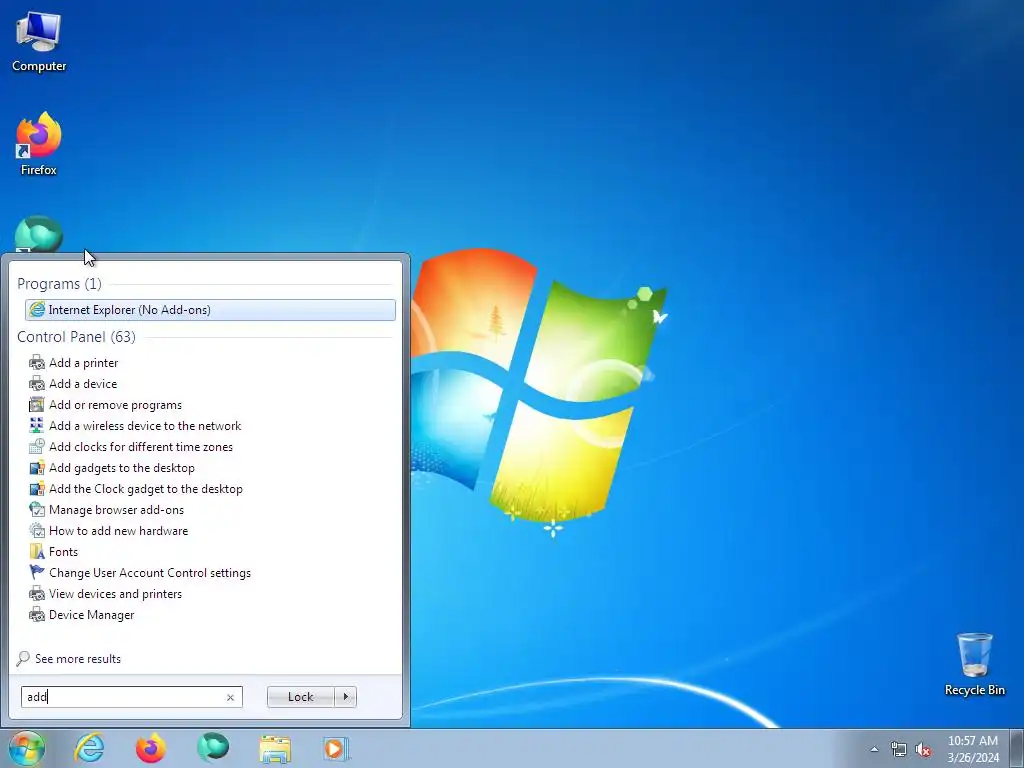
Task: Click the icon beside 'How to add new hardware'
Action: [37, 530]
